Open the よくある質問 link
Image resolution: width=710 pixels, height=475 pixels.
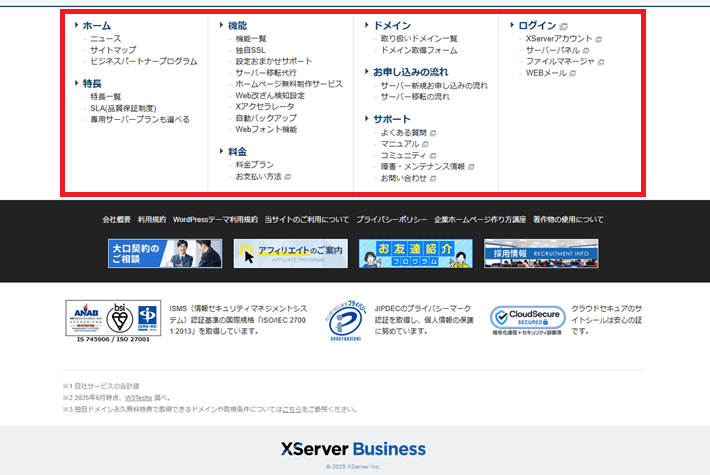pos(403,133)
